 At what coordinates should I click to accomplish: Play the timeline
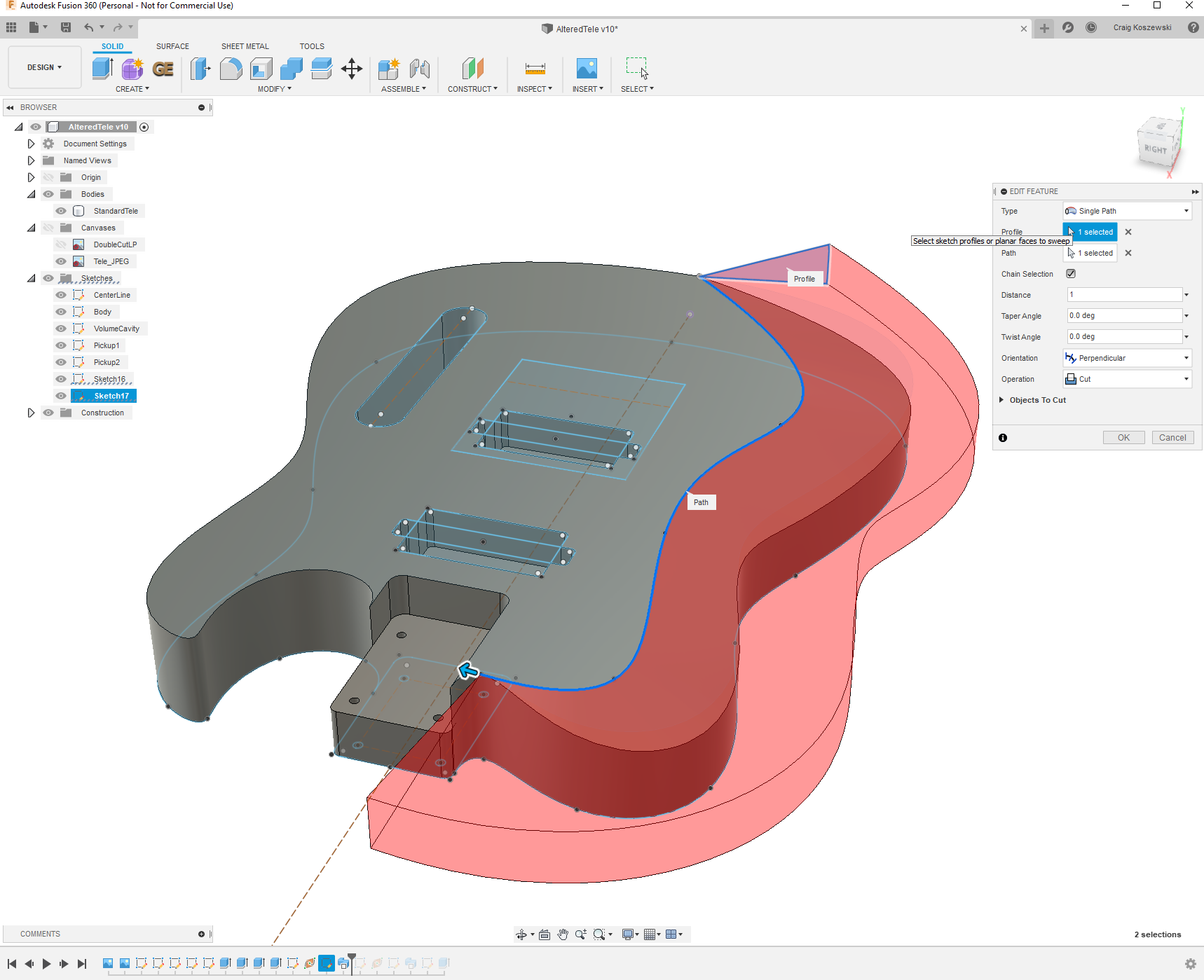point(46,964)
